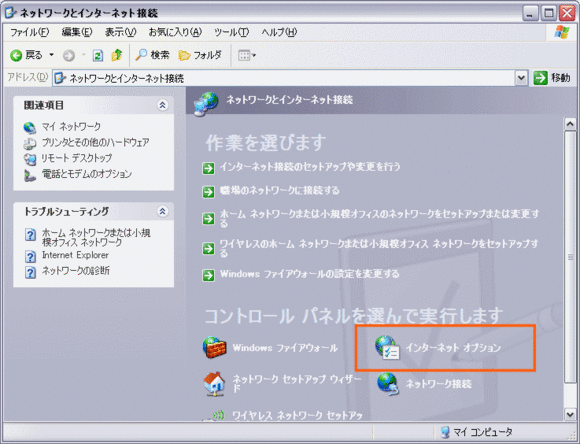Toggle the Folders toolbar button
This screenshot has height=444, width=580.
pos(200,55)
